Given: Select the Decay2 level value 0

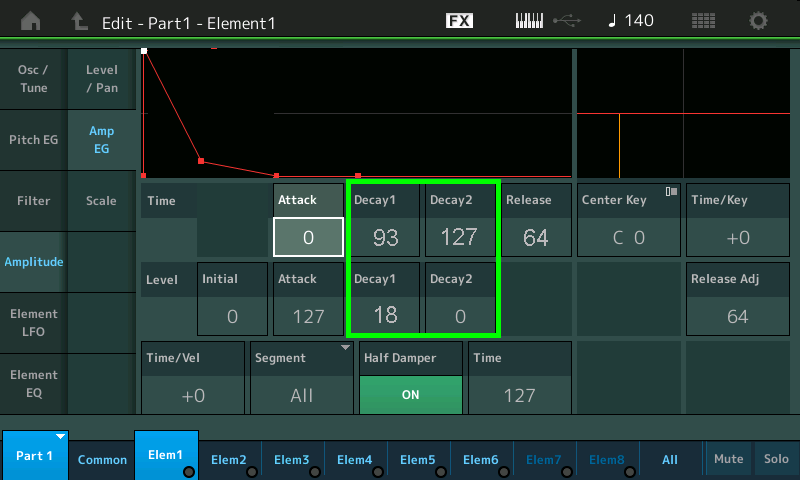Looking at the screenshot, I should [460, 316].
